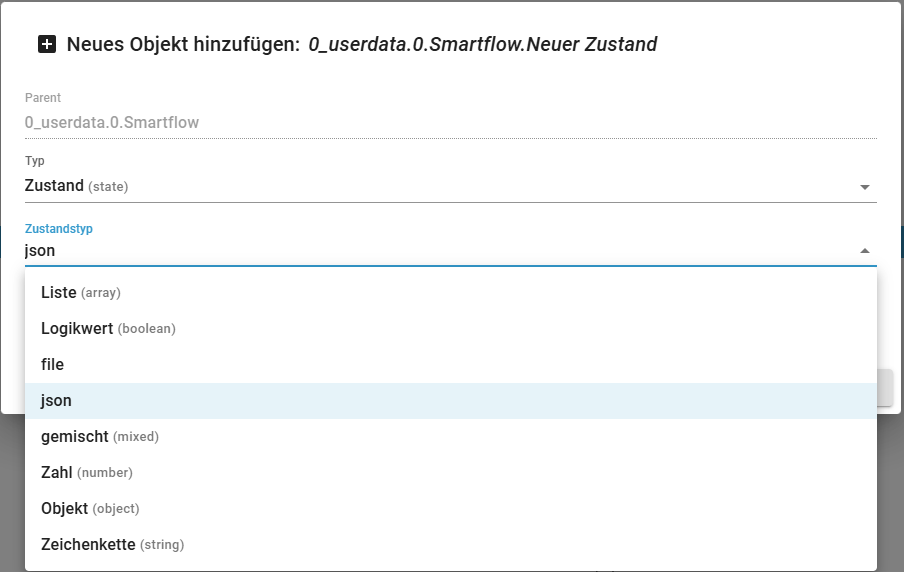Click the blue 'Zustandstyp' label

58,229
